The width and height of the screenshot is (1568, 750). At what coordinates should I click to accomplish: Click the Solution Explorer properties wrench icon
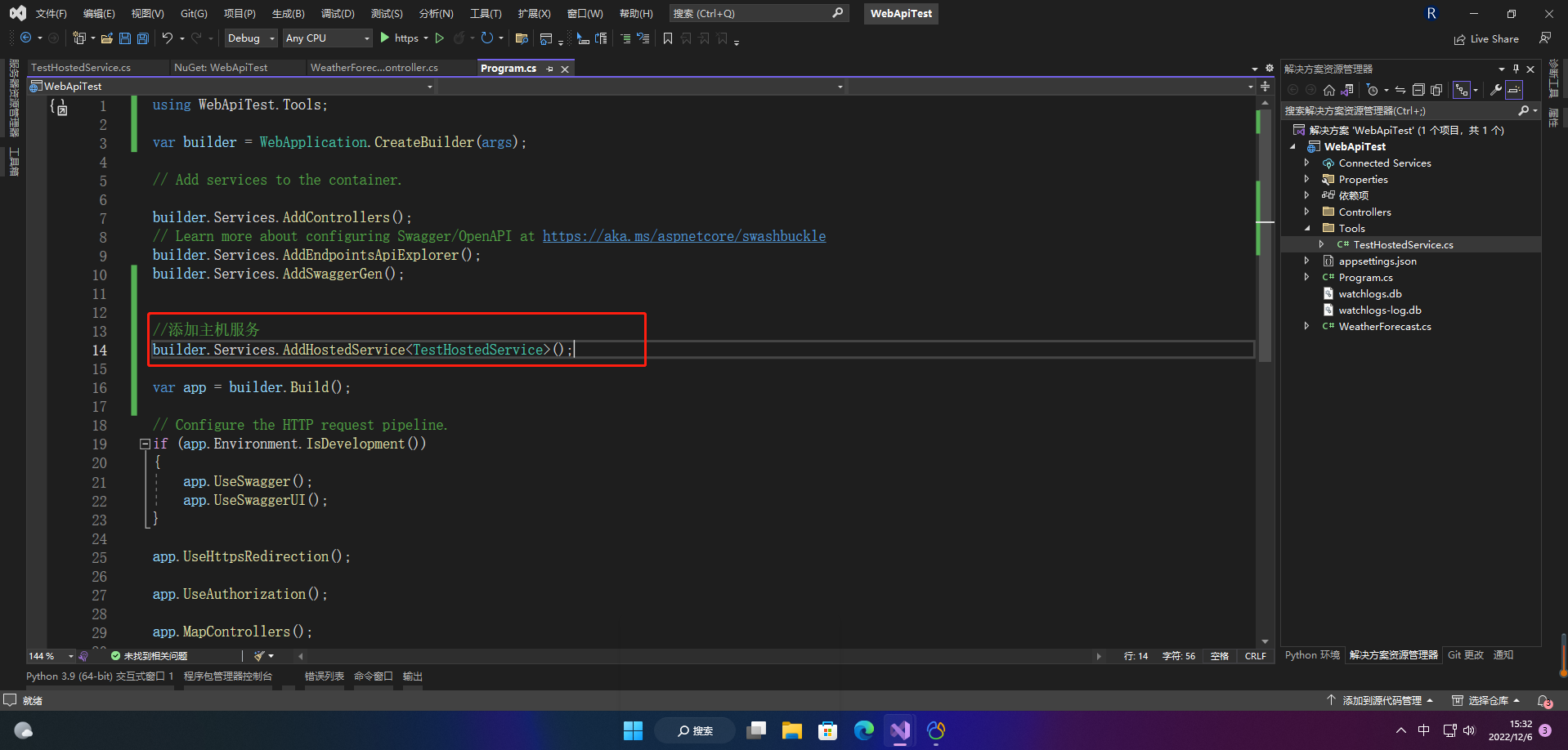pyautogui.click(x=1496, y=90)
